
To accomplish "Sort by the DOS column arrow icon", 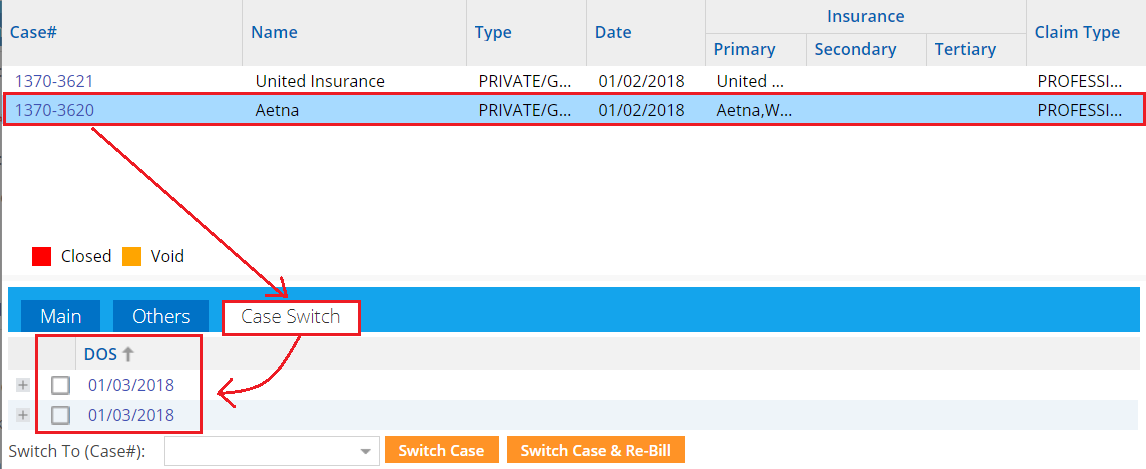I will [x=128, y=354].
